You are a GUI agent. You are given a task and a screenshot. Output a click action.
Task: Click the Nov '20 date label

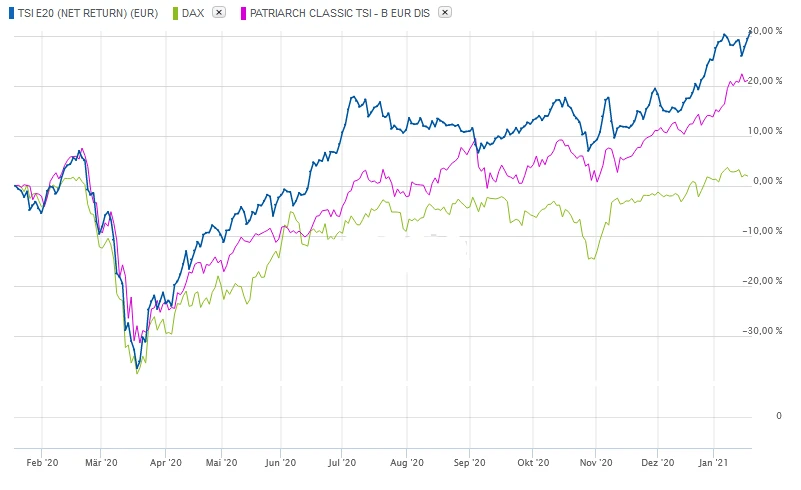click(596, 463)
